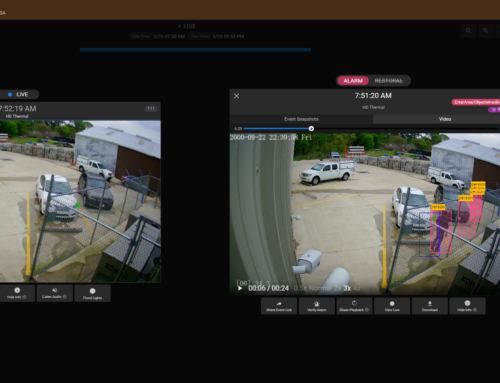Click the LIVE badge above live camera
This screenshot has width=500, height=383.
(x=19, y=95)
